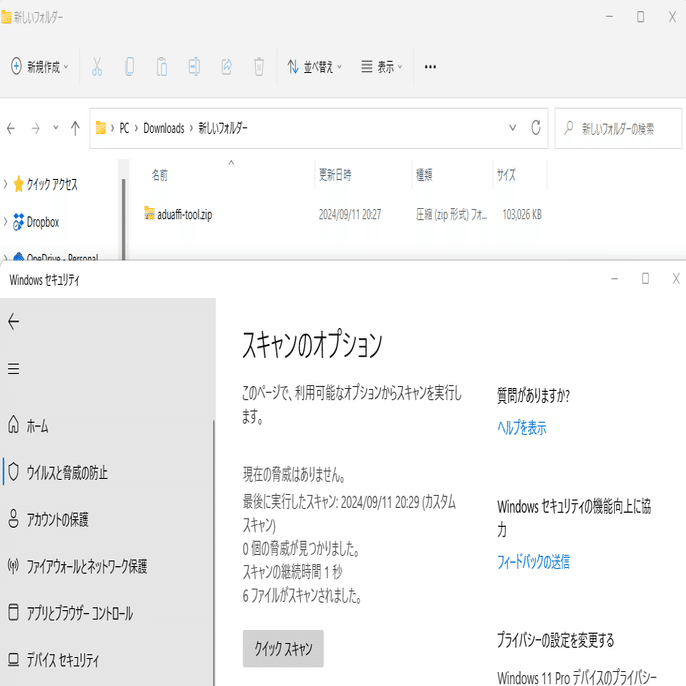
Task: Close the 新しいフォルダー Explorer window
Action: click(672, 17)
